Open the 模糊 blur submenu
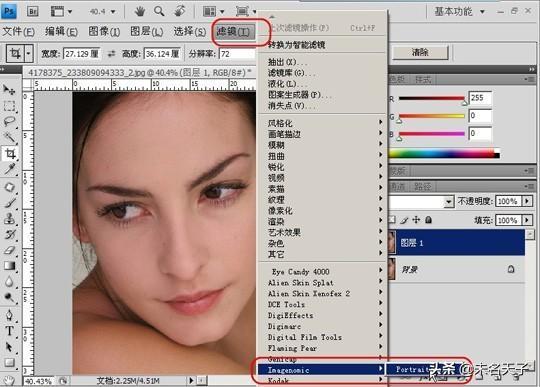Image resolution: width=540 pixels, height=387 pixels. [323, 145]
